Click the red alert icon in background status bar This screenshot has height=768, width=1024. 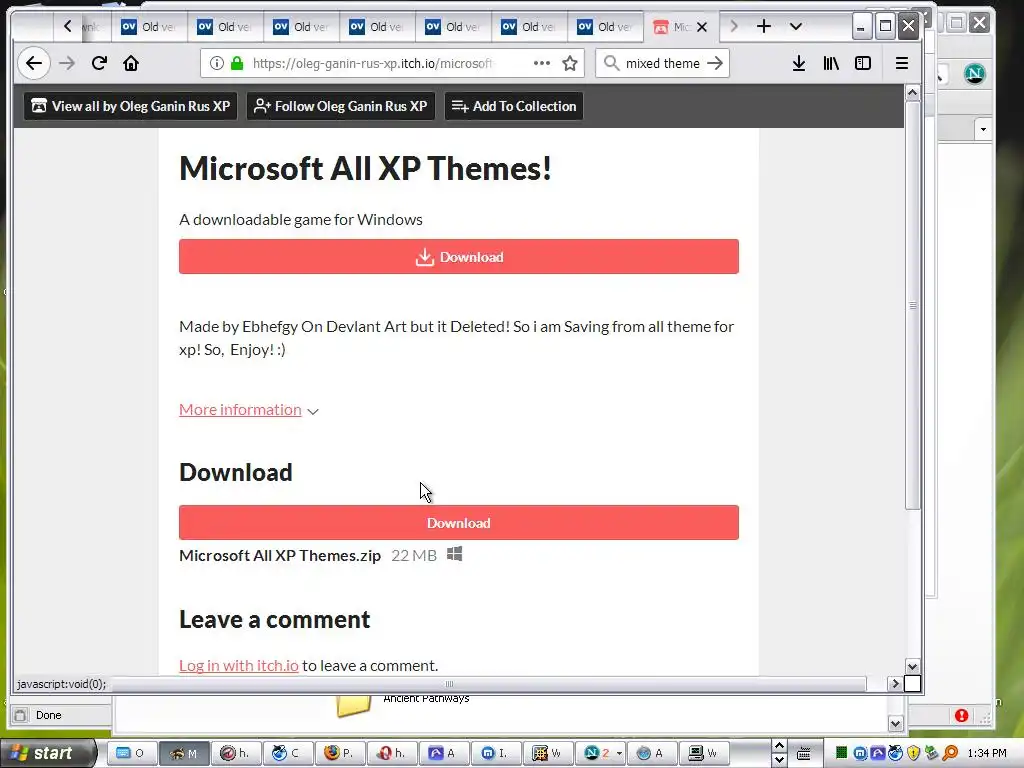[961, 715]
